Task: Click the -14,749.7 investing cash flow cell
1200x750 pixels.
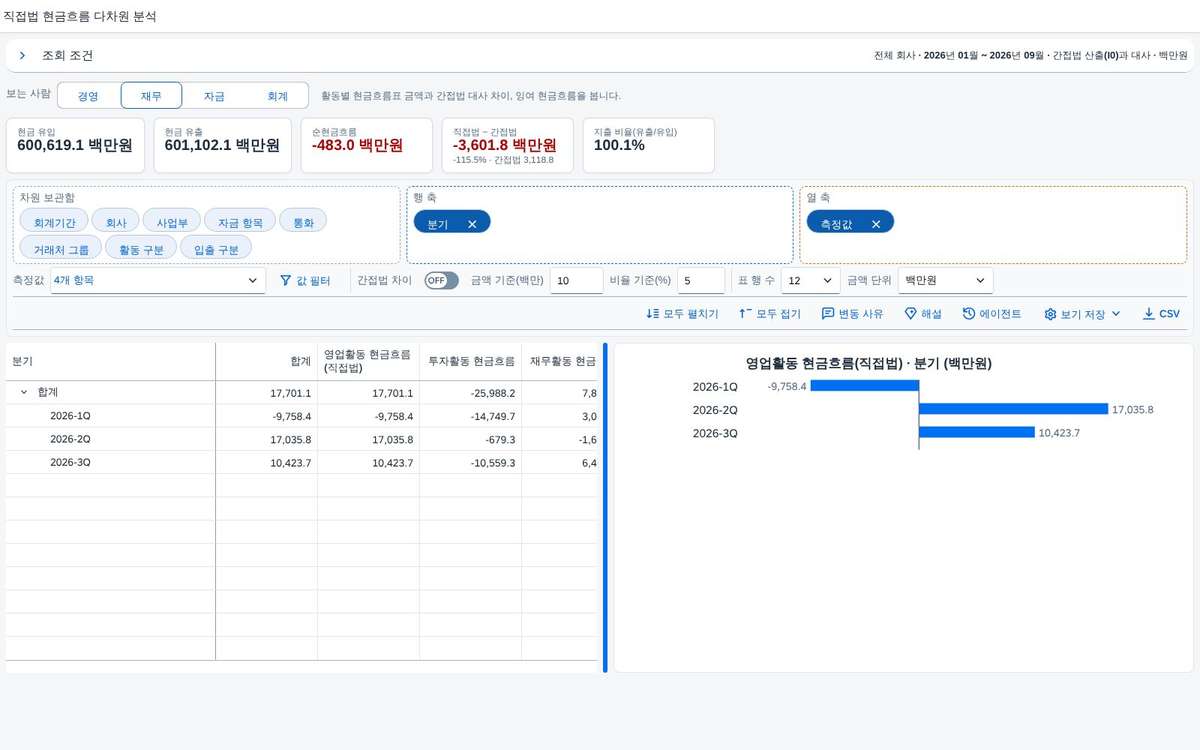Action: click(x=470, y=416)
